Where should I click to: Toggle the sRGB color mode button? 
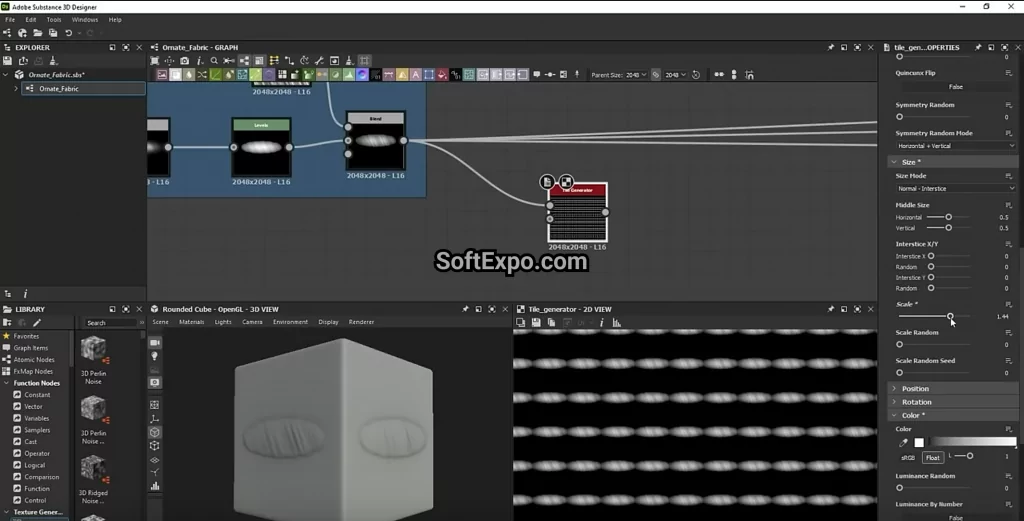point(908,458)
